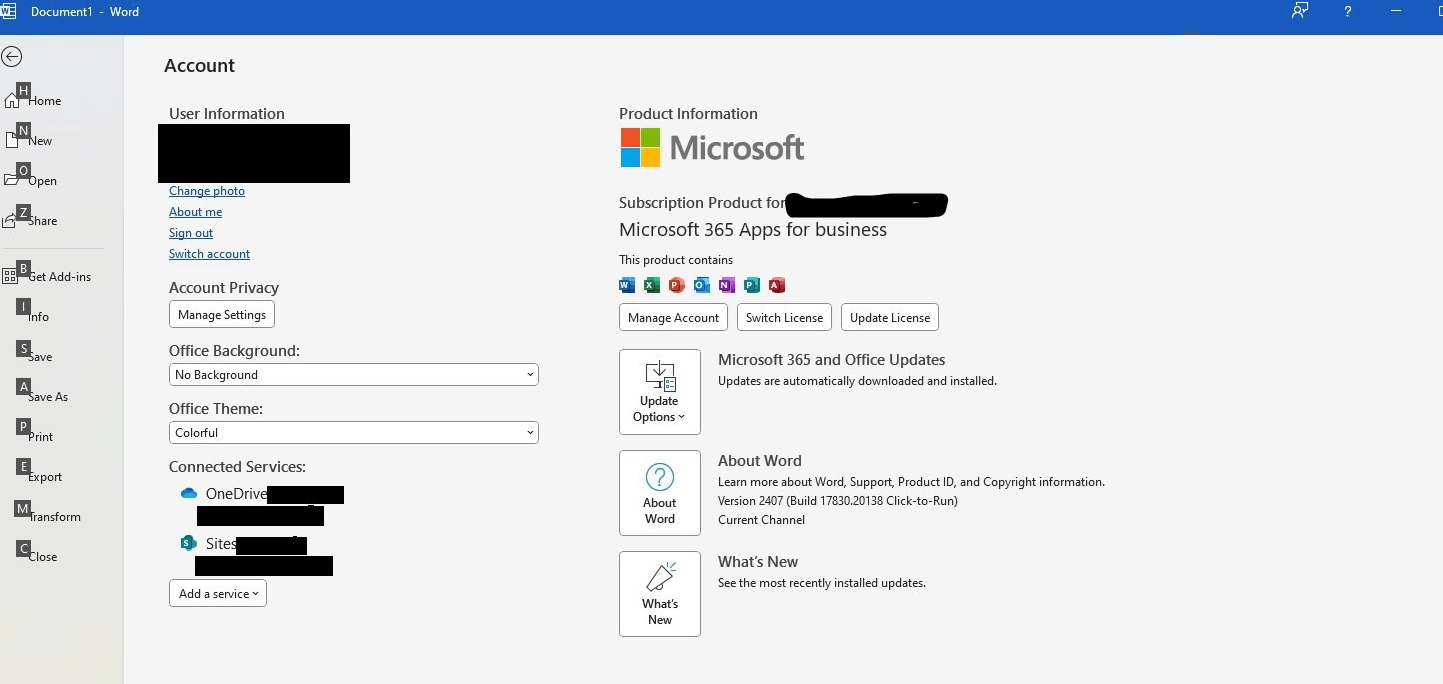Click the Outlook icon in product list

tap(702, 285)
